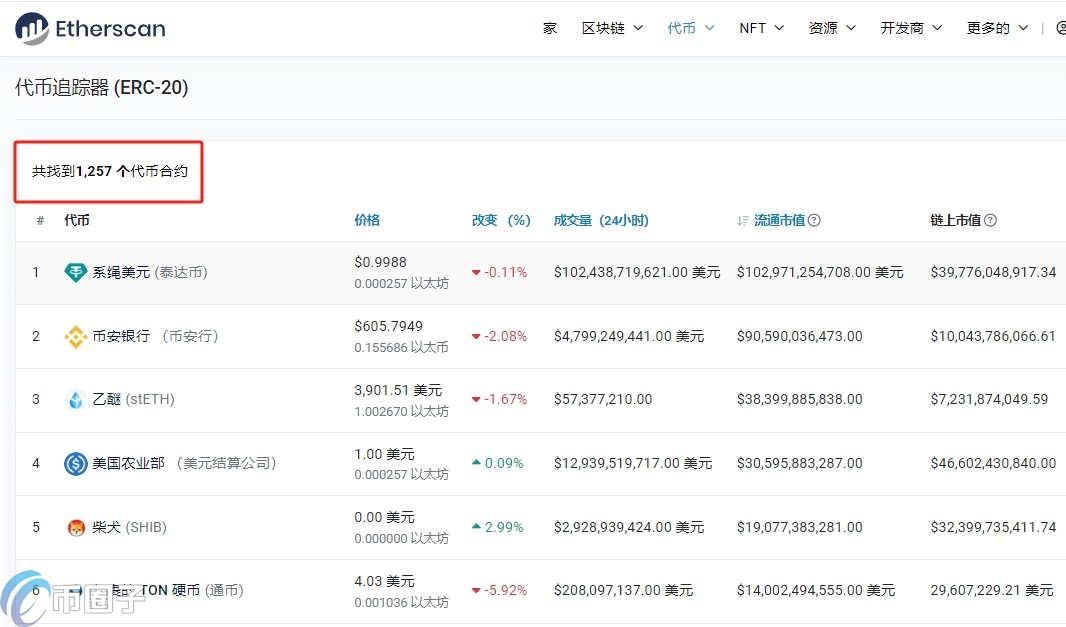
Task: Click the stETH droplet icon
Action: (x=74, y=399)
